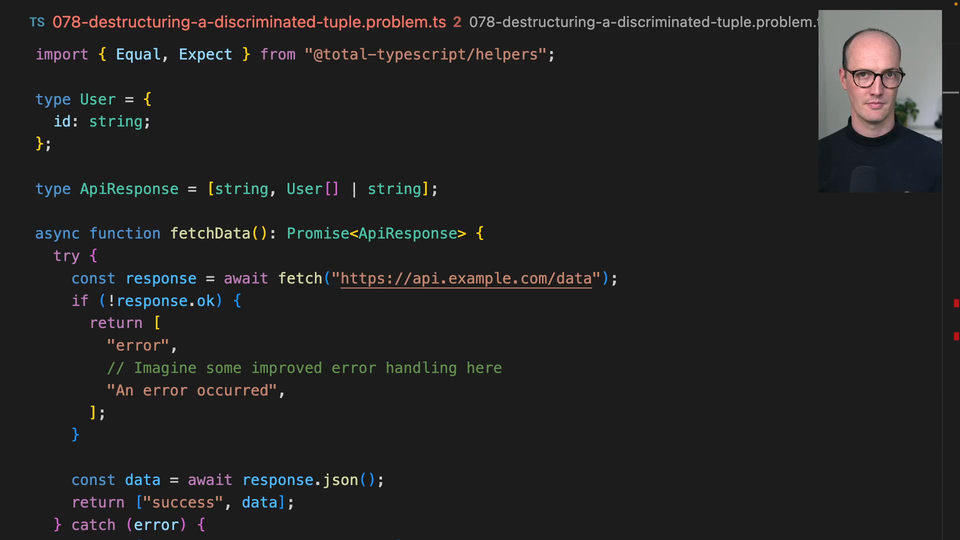Switch to the second problem.ts tab
This screenshot has height=540, width=960.
click(x=640, y=21)
